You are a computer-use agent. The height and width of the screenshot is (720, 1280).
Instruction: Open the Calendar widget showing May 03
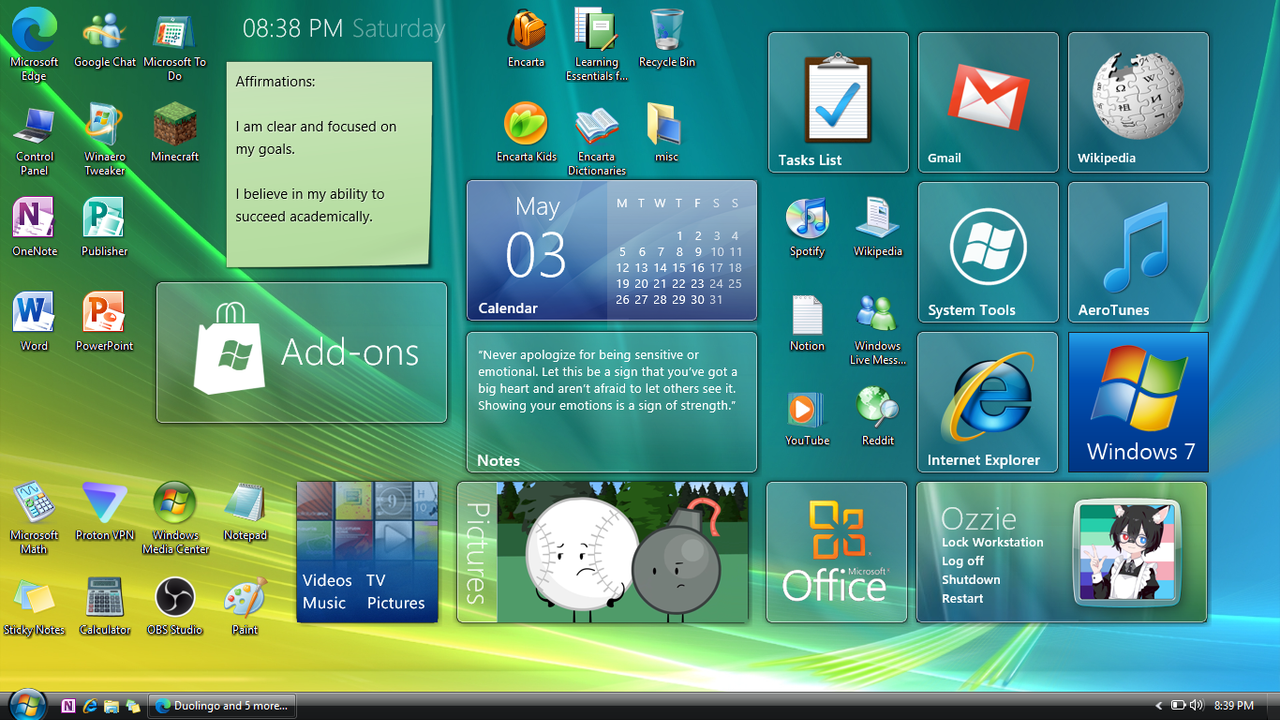[x=611, y=250]
